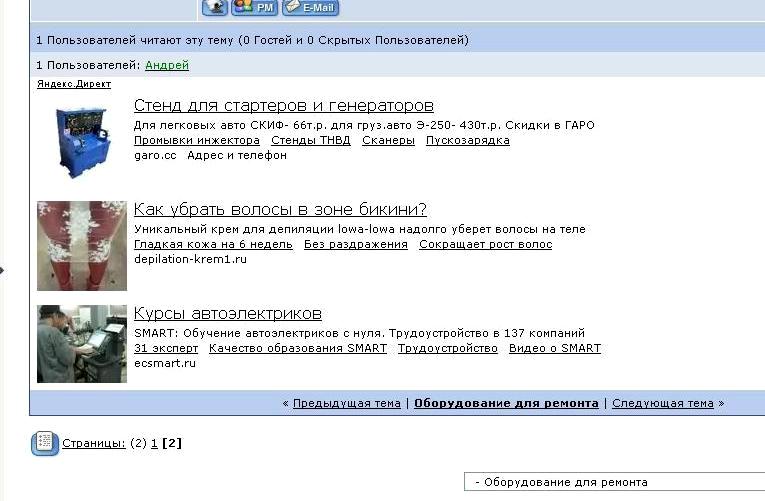Go to page 1 of the topic
Screen dimensions: 765x501
154,443
